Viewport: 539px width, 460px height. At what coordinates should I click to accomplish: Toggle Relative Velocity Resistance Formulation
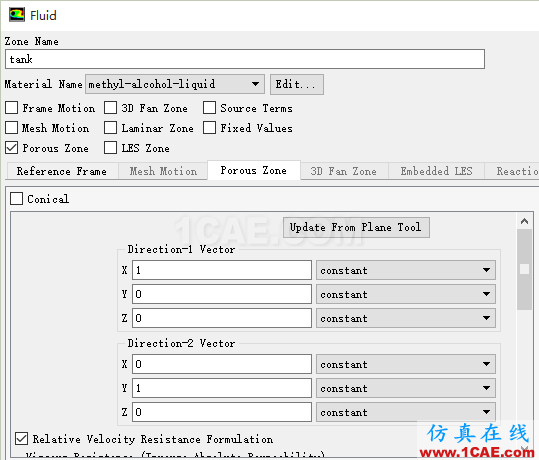(21, 439)
